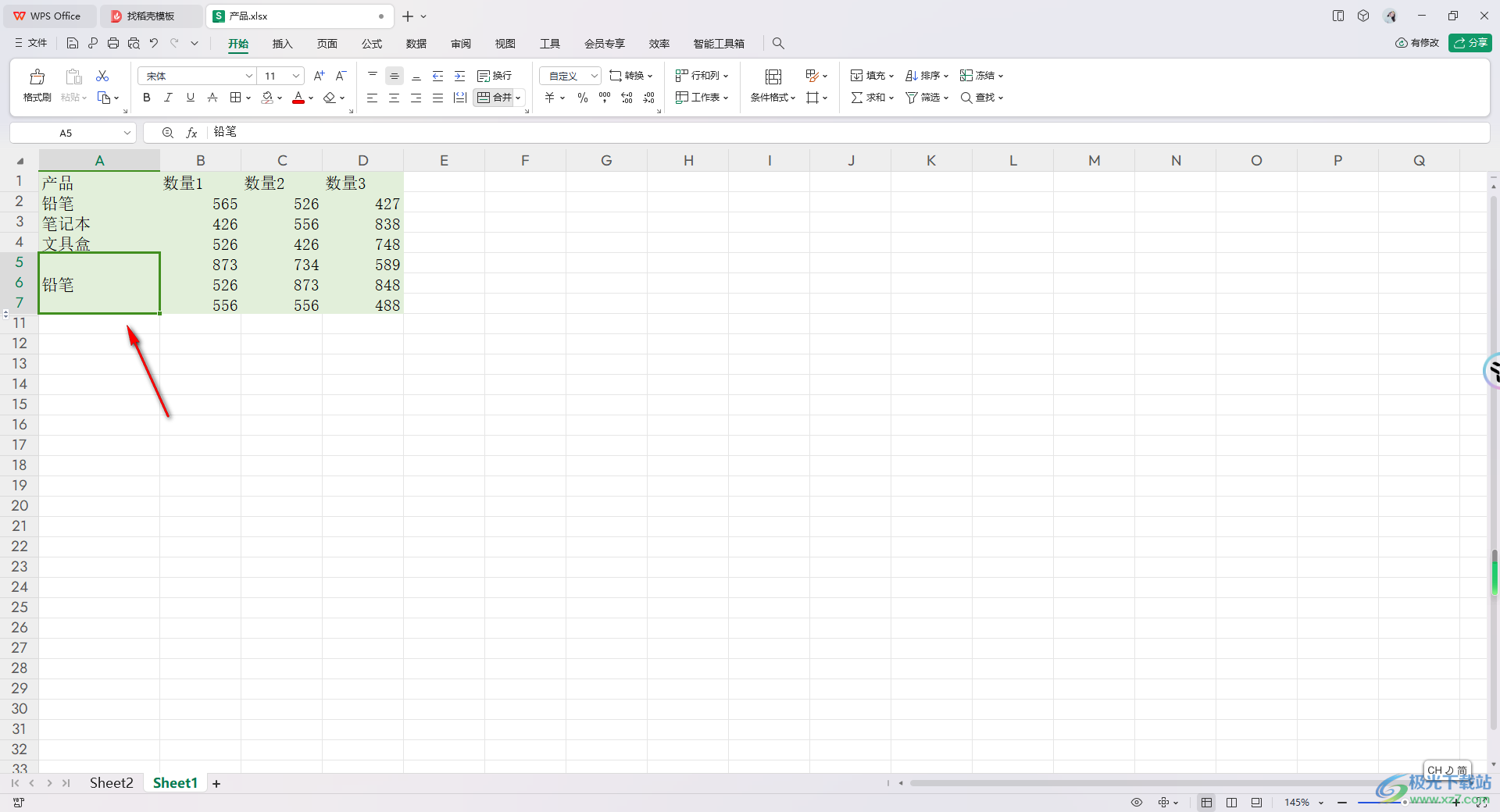Expand the Merge (合并) dropdown arrow
This screenshot has height=812, width=1500.
point(518,98)
